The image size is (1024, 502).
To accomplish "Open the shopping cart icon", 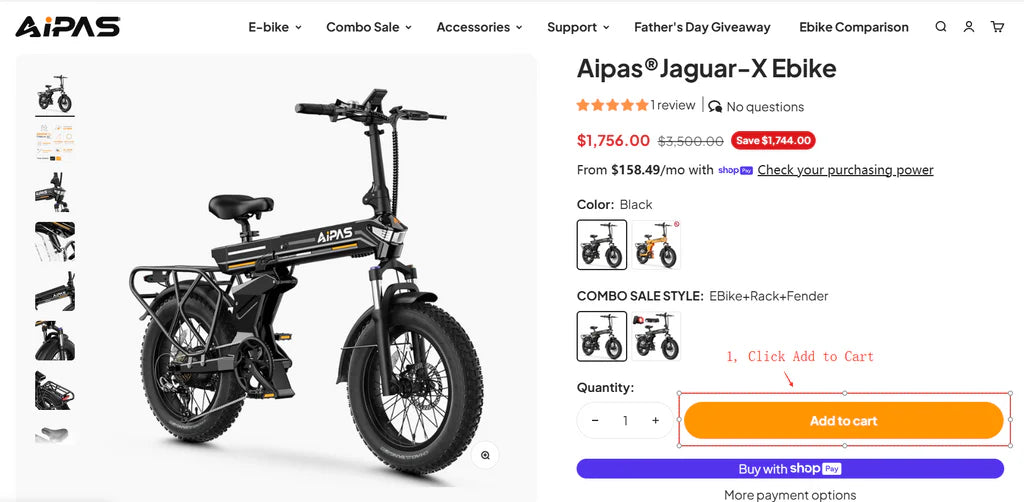I will tap(997, 27).
